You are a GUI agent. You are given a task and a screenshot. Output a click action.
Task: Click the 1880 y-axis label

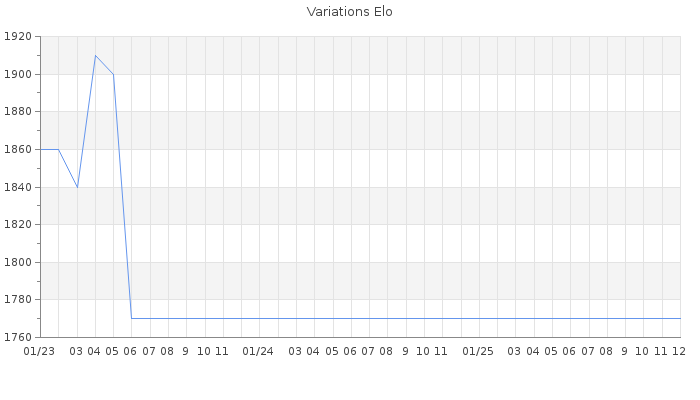click(18, 112)
